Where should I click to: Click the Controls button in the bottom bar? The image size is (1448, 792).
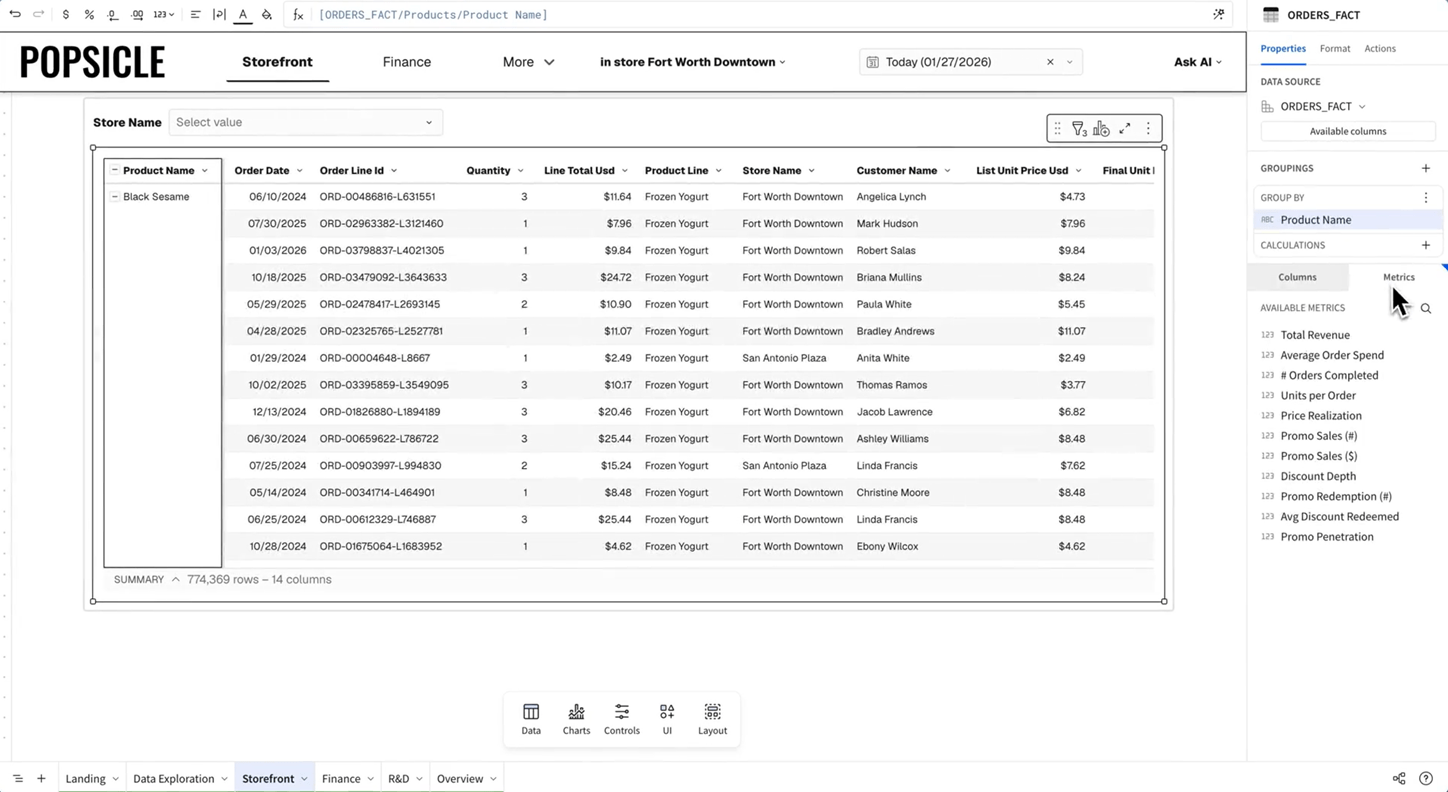[x=621, y=718]
